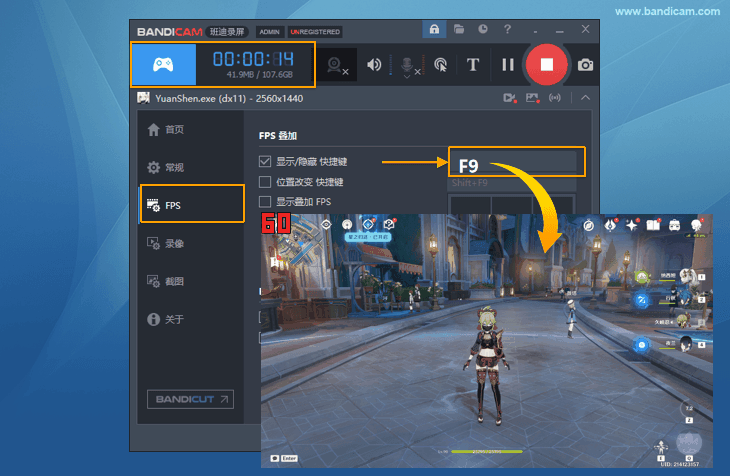Take a screenshot with the camera icon
Viewport: 730px width, 476px height.
point(585,65)
